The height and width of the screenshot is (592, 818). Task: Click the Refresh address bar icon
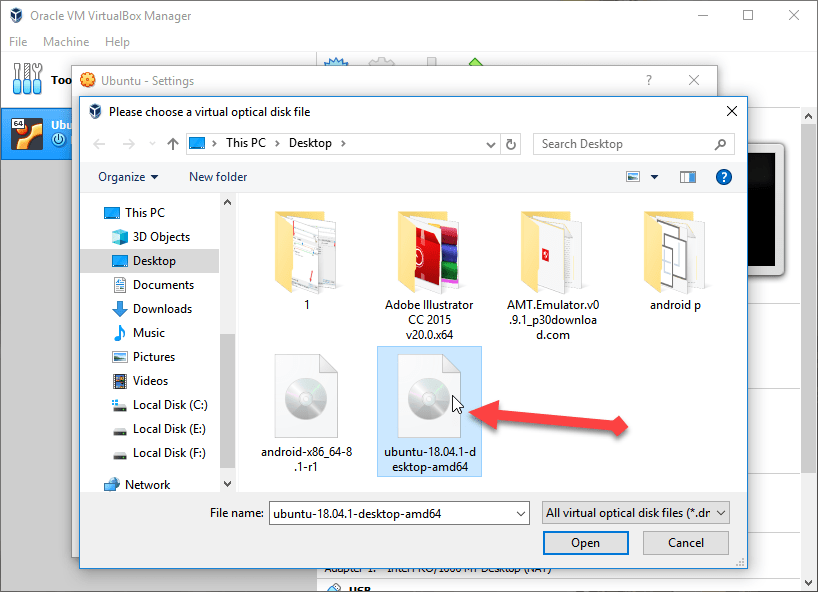coord(511,144)
